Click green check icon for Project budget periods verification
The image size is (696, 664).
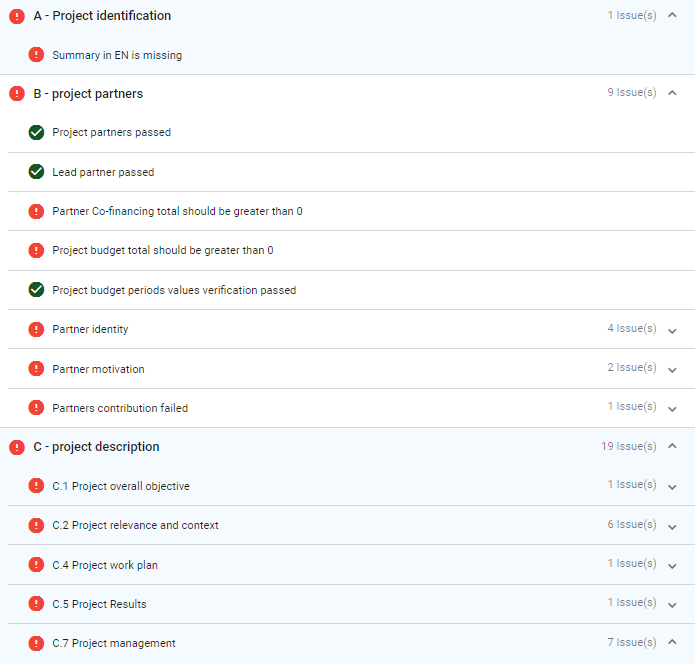[x=36, y=290]
